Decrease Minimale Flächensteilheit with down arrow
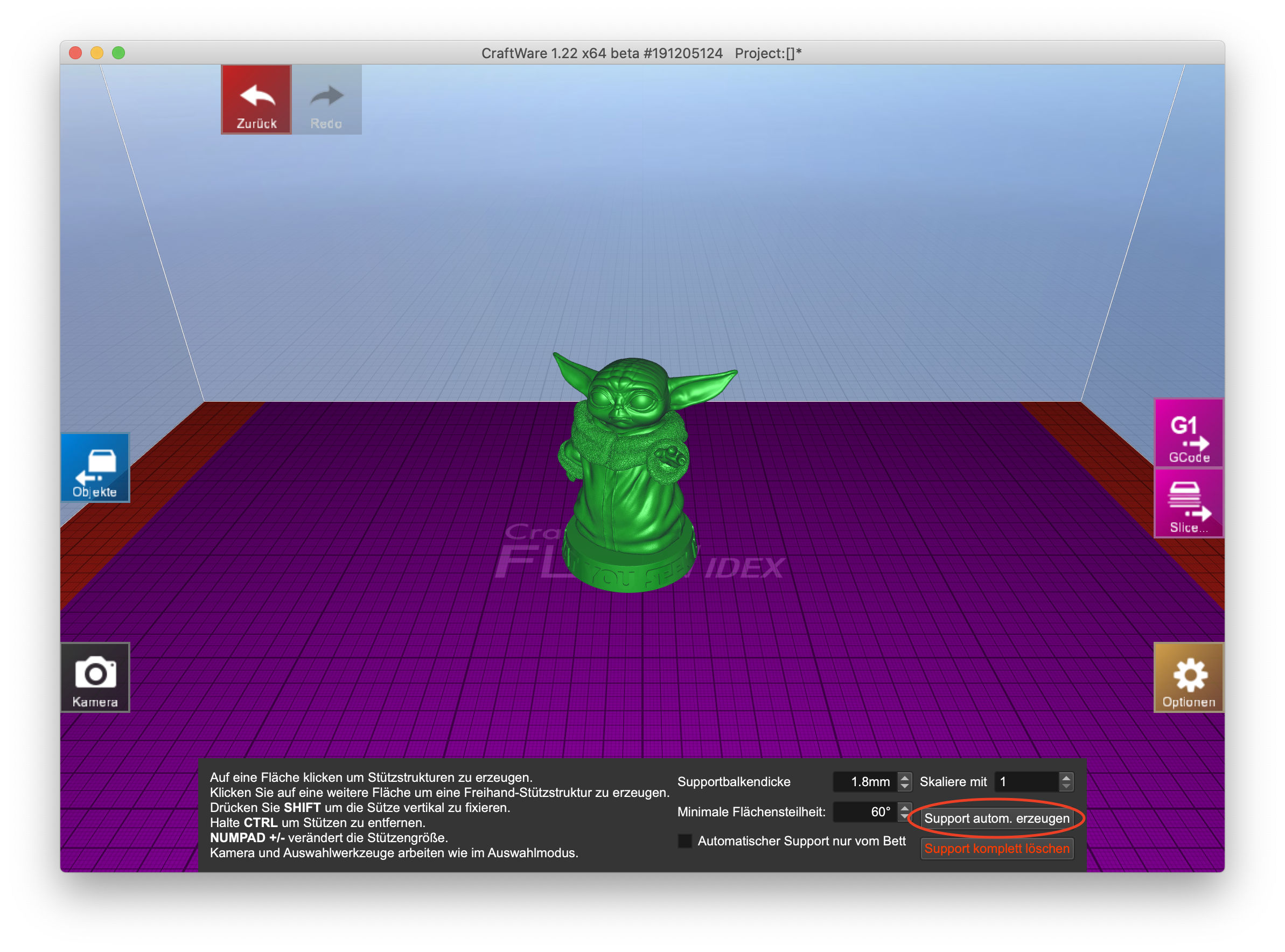Viewport: 1285px width, 952px height. click(905, 816)
